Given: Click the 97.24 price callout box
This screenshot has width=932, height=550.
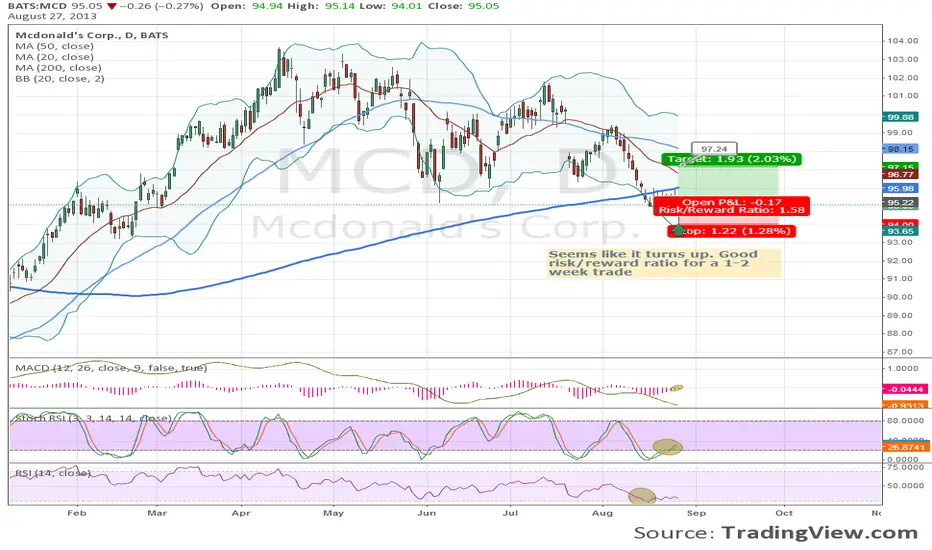Looking at the screenshot, I should point(714,149).
